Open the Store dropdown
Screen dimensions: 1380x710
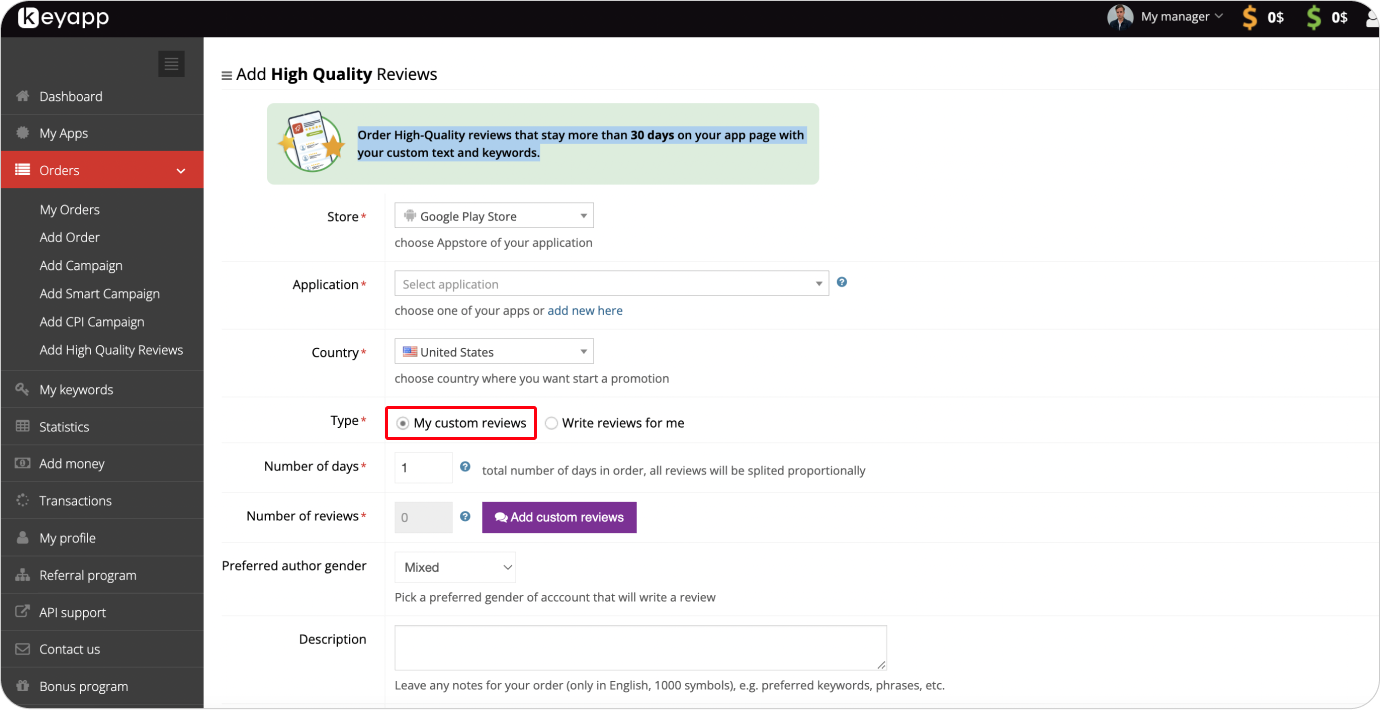coord(494,216)
